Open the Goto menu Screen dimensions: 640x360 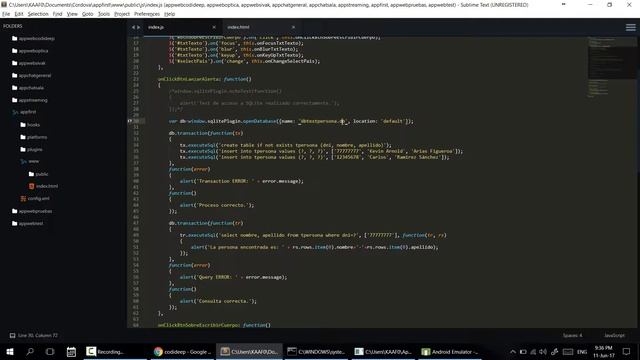87,14
